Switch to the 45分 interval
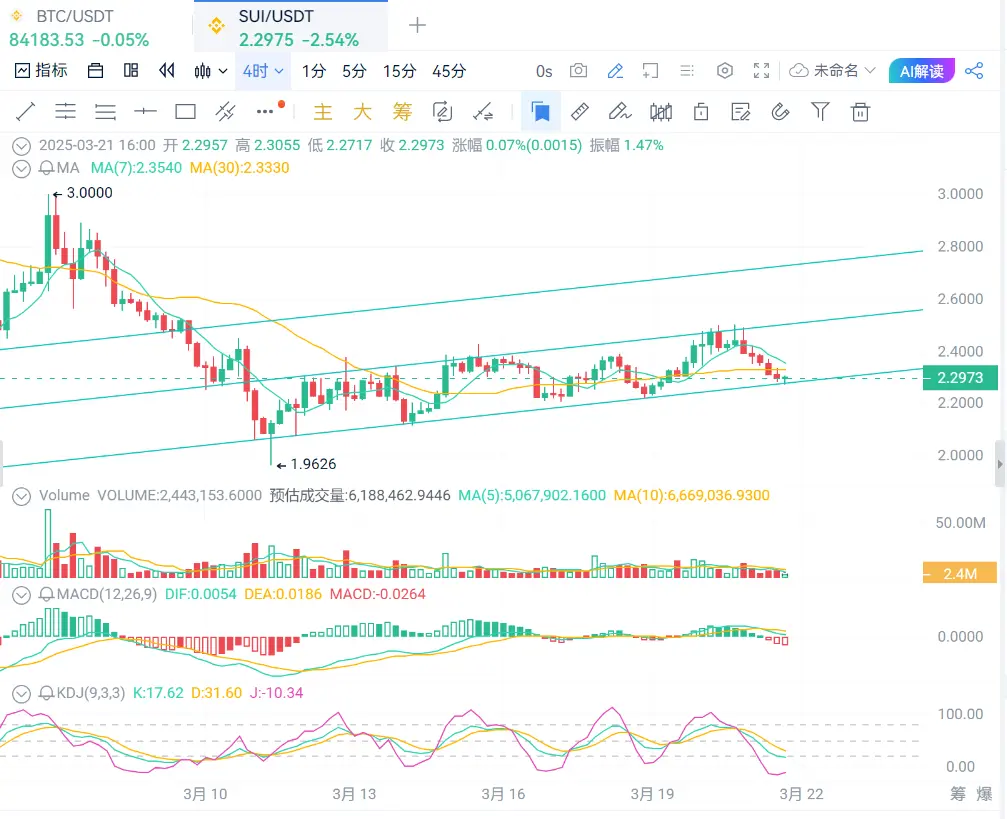The image size is (1007, 819). [449, 71]
